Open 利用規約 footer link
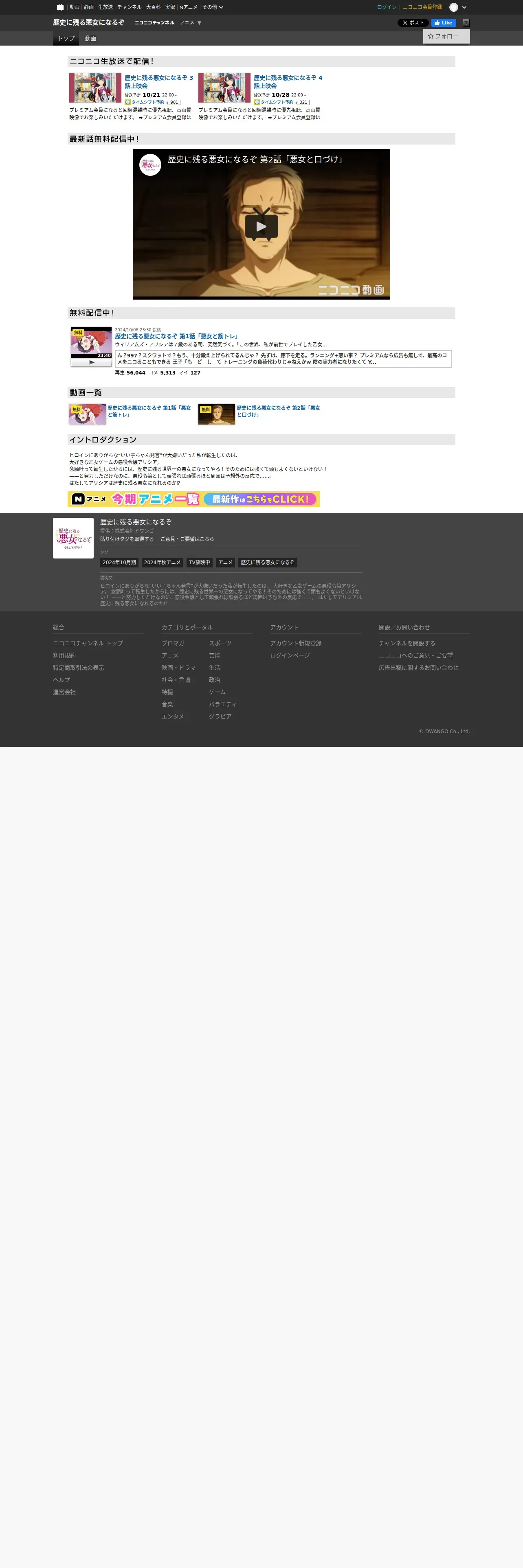This screenshot has width=523, height=1568. (x=64, y=655)
